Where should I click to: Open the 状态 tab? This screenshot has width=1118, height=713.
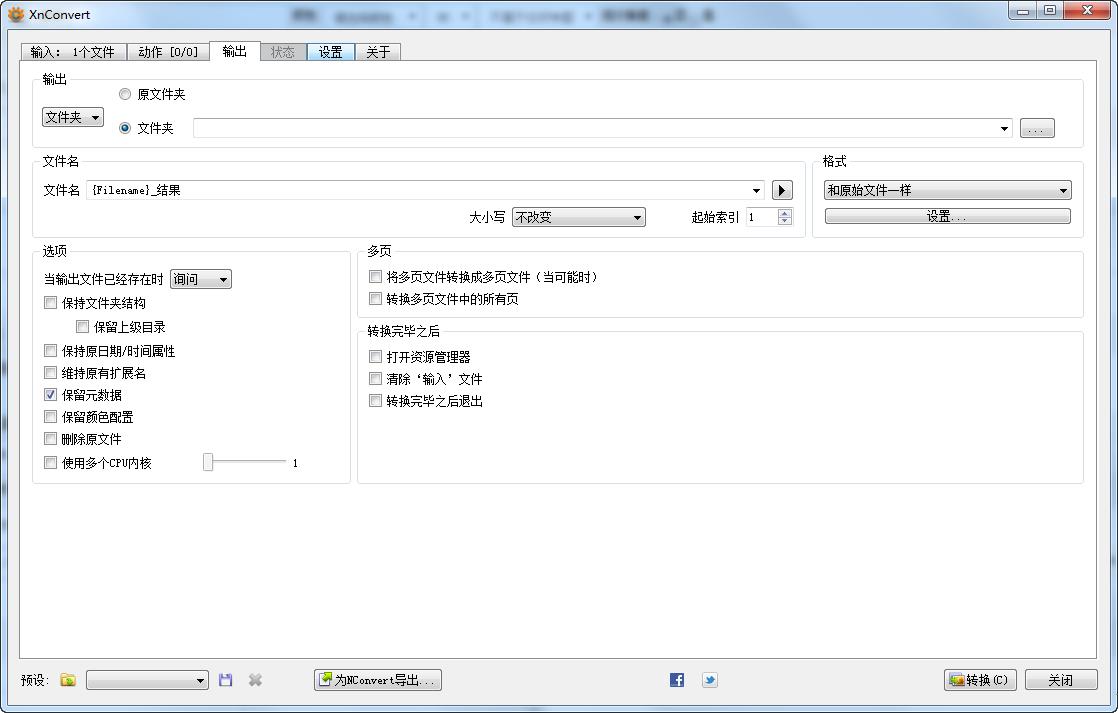coord(283,52)
